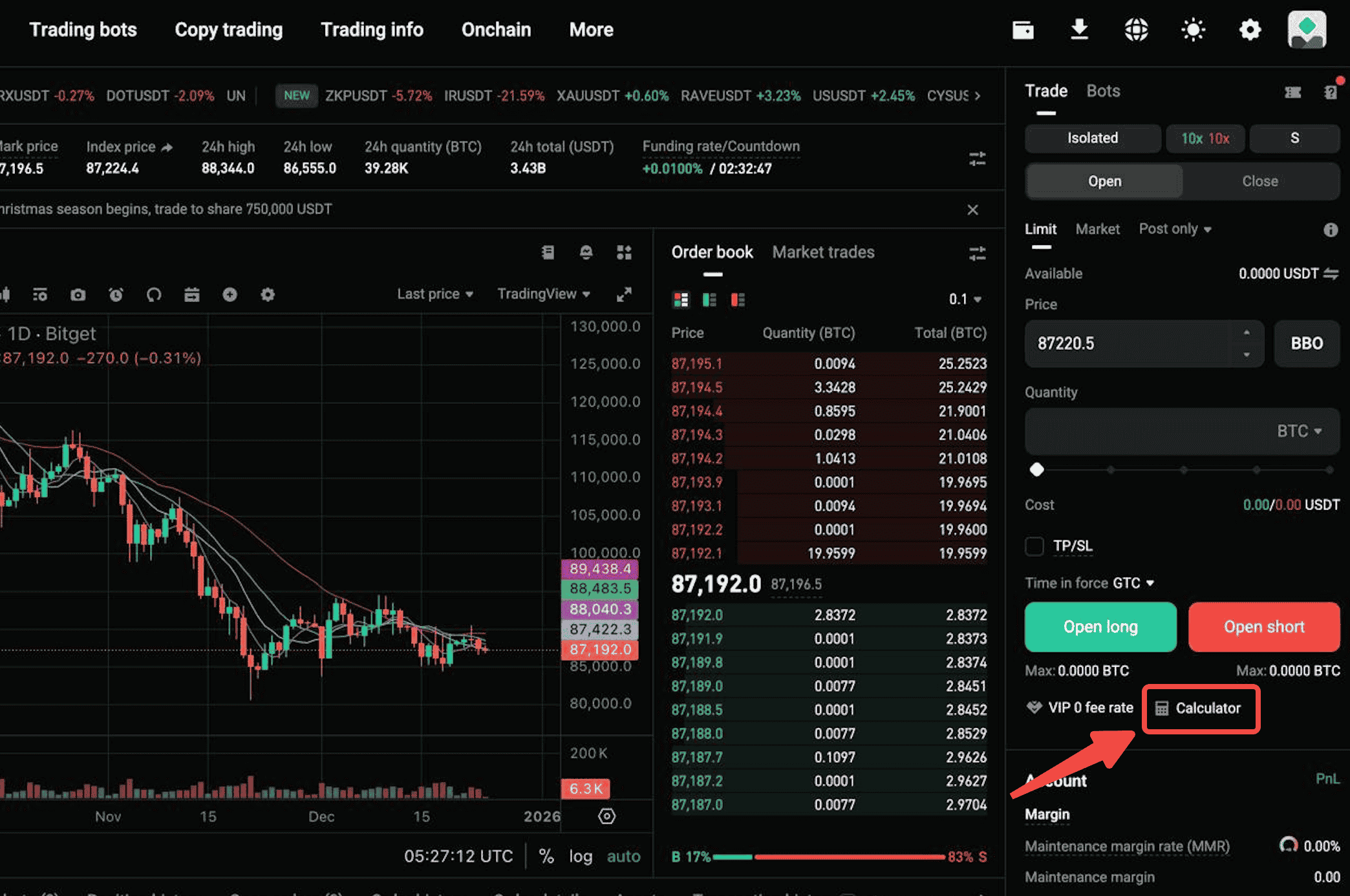Select Isolated margin mode
The image size is (1350, 896).
[x=1092, y=138]
